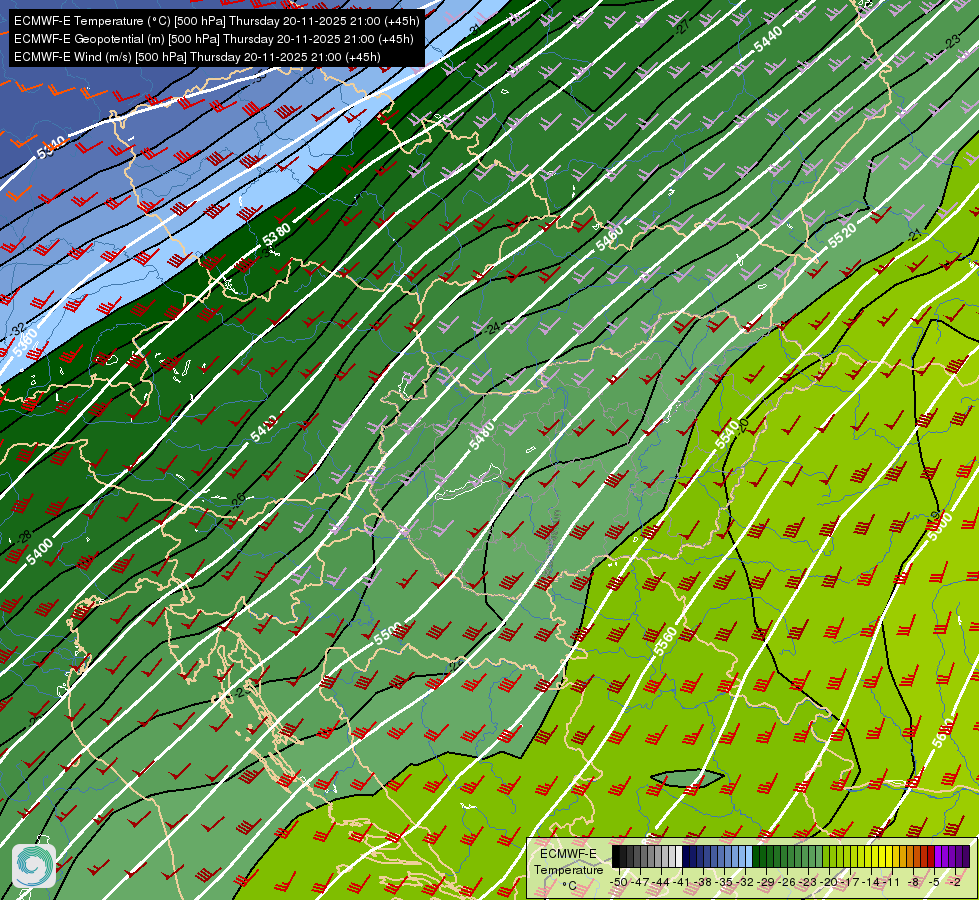Click the legend label -8

coord(913,882)
